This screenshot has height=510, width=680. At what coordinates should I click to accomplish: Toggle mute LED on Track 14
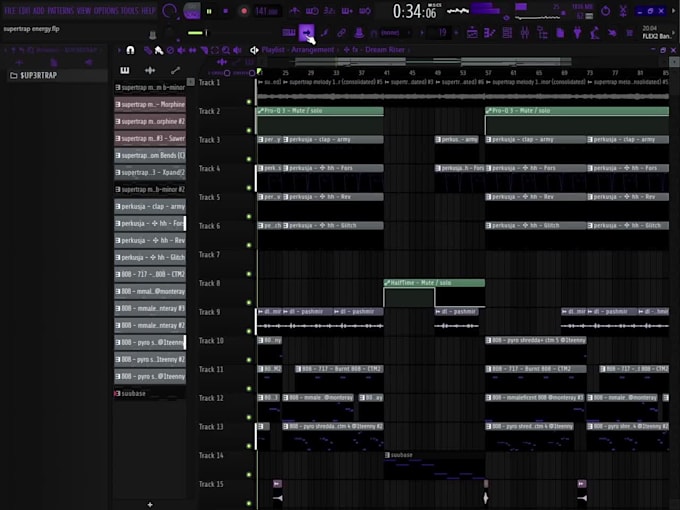249,474
